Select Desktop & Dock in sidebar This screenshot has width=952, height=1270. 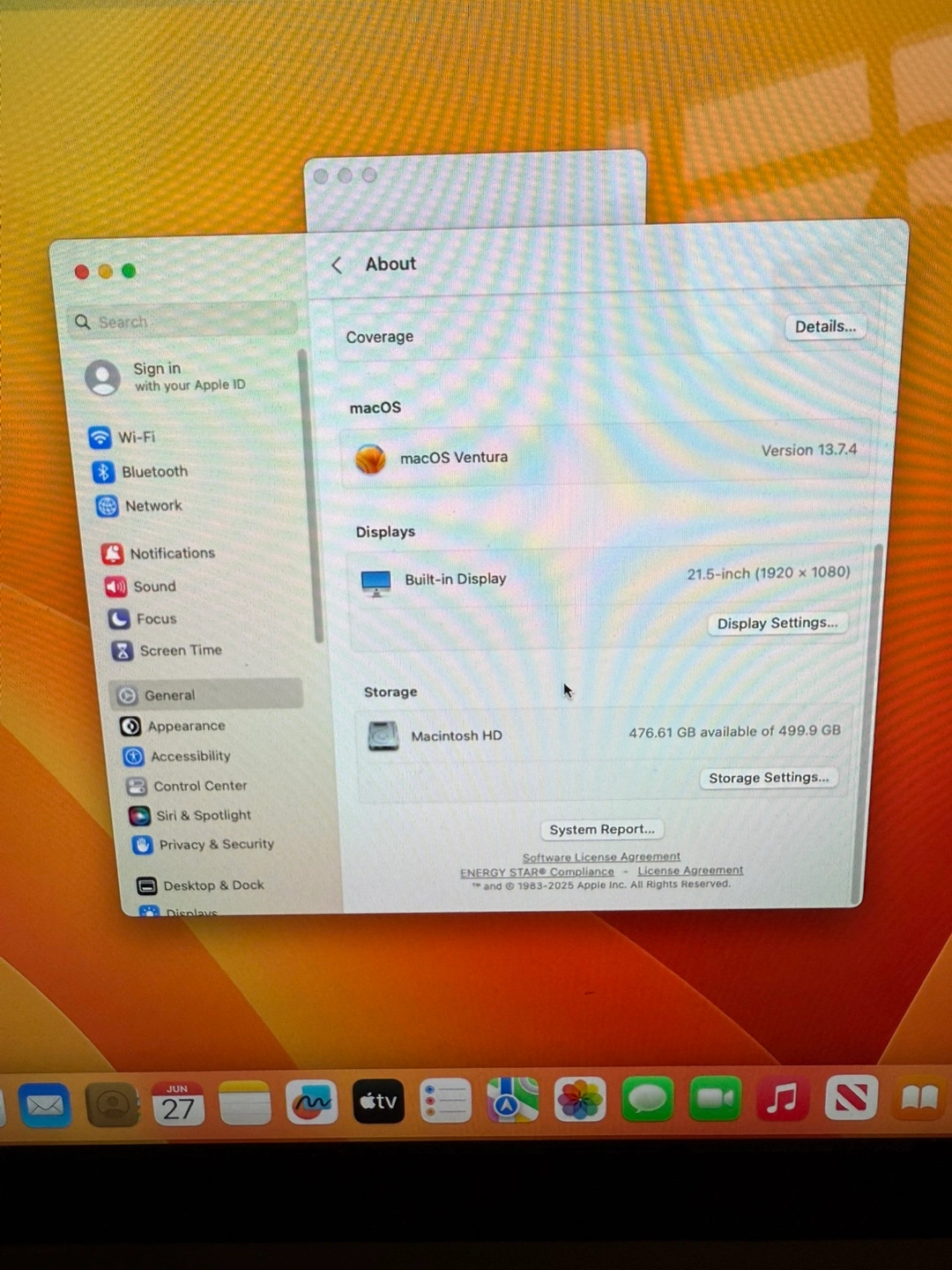[x=201, y=885]
